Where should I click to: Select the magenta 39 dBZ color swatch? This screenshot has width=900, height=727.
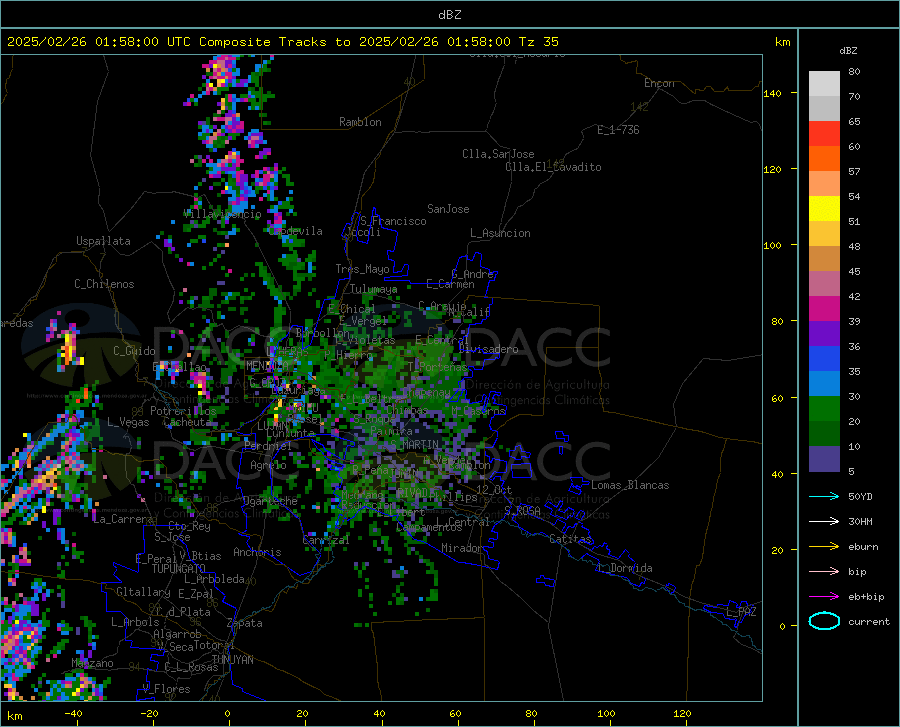(x=824, y=309)
